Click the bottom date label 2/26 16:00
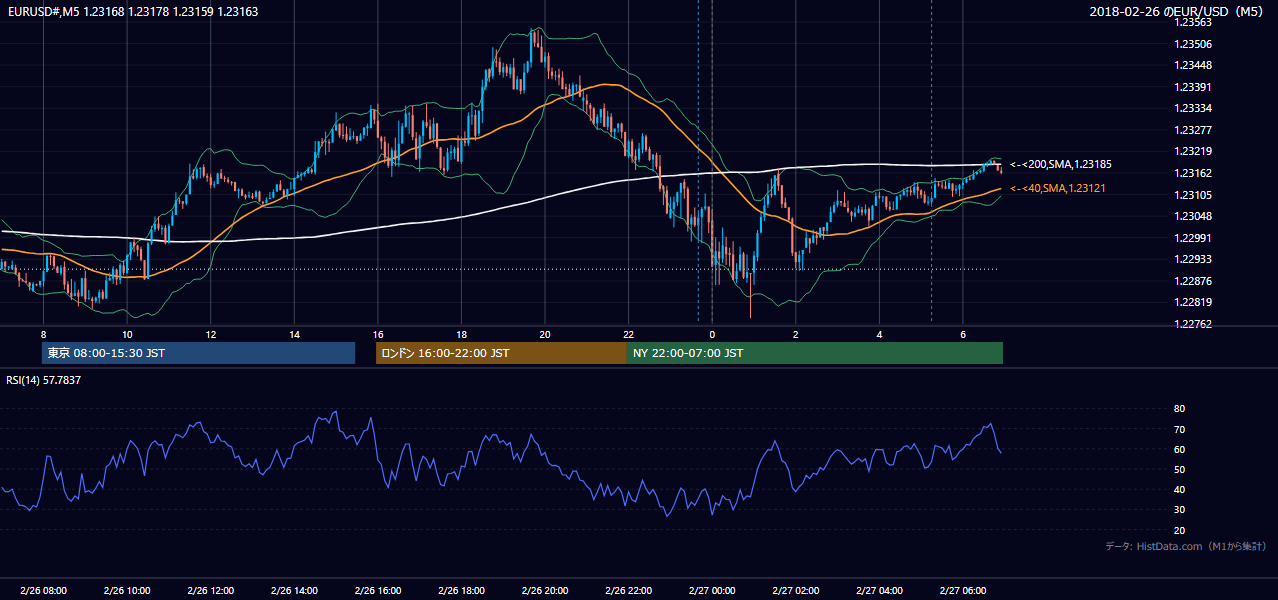The height and width of the screenshot is (600, 1278). point(377,591)
